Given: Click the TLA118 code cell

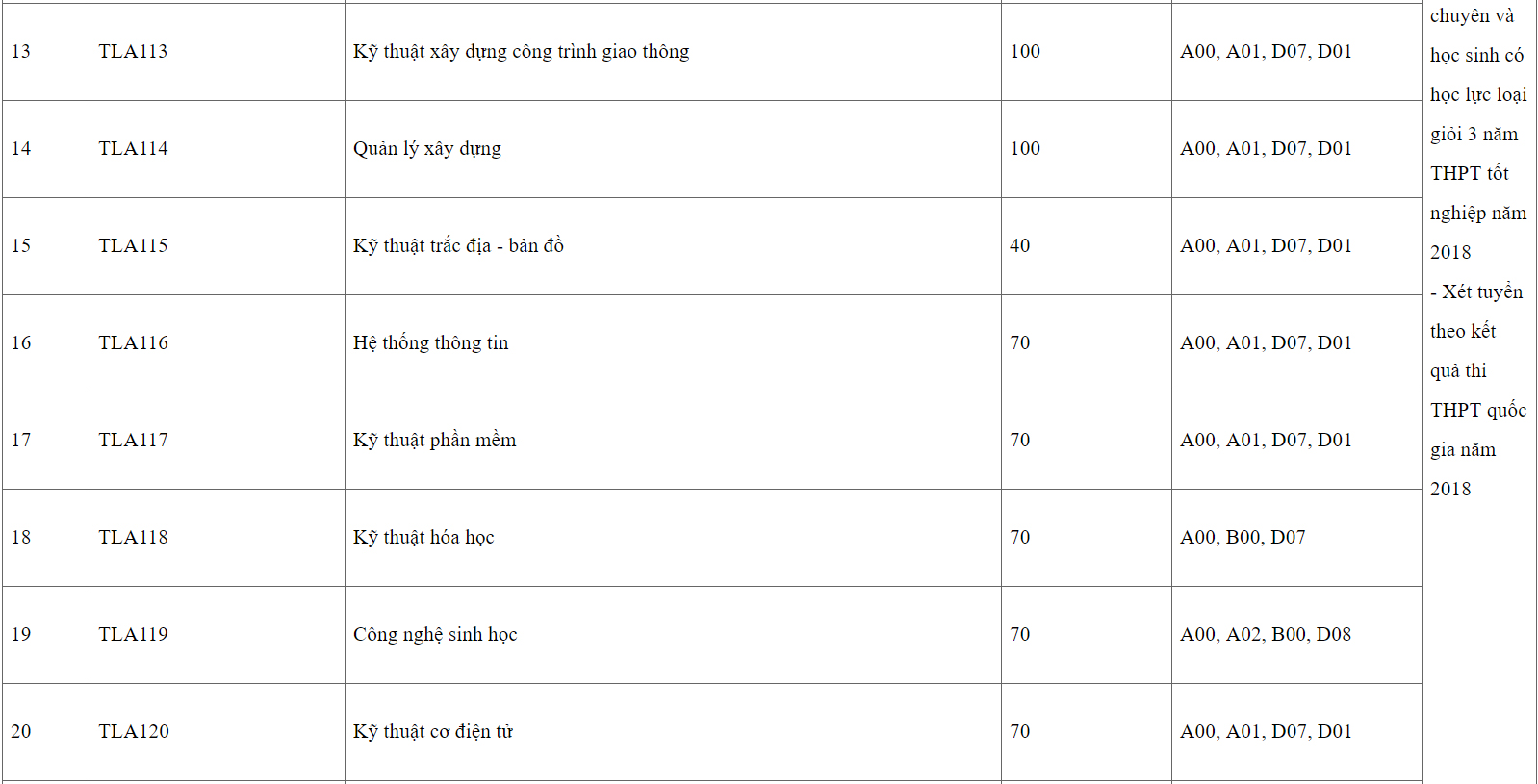Looking at the screenshot, I should [x=133, y=538].
